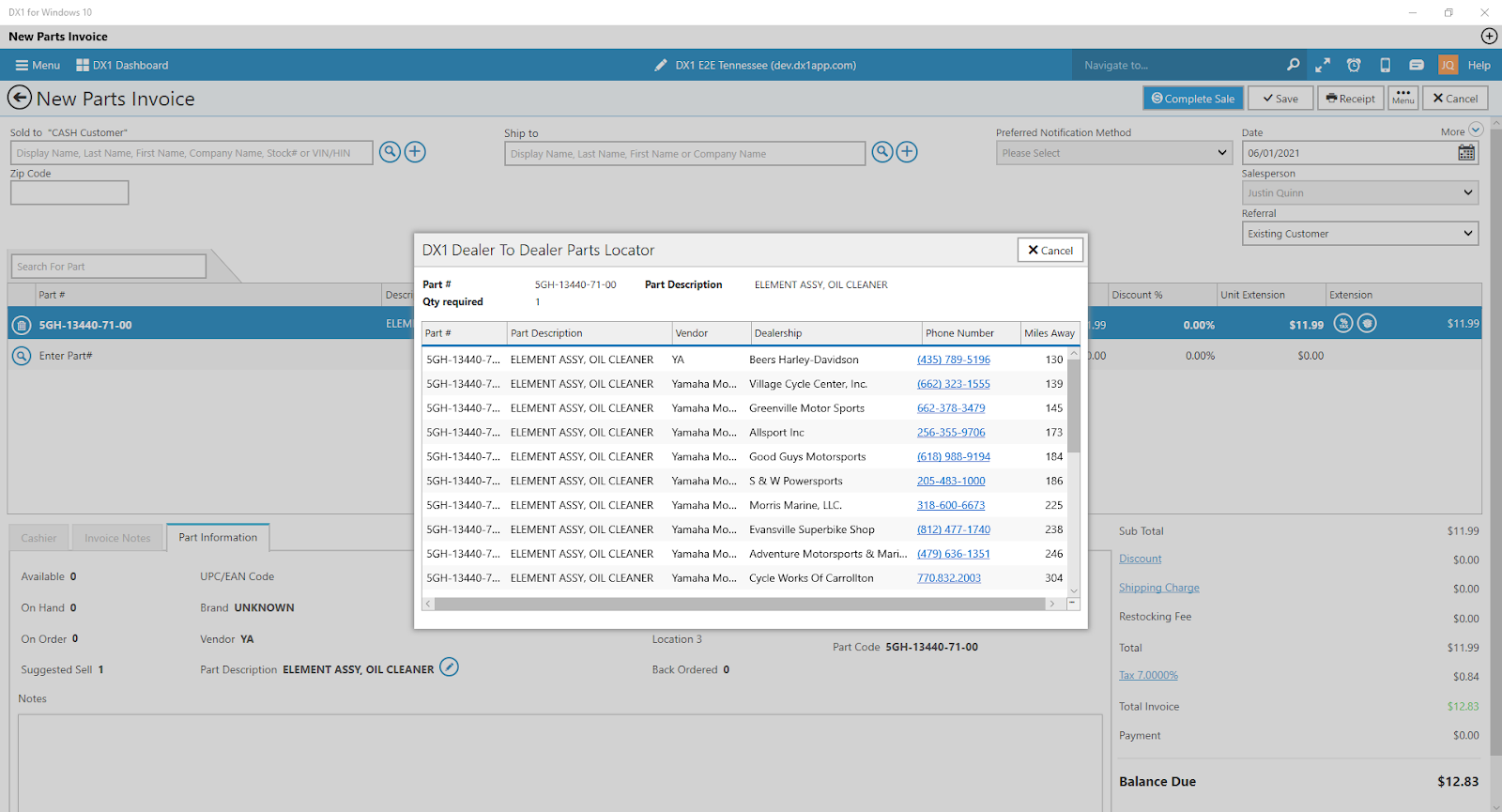Expand the More options chevron
This screenshot has width=1502, height=812.
coord(1476,130)
